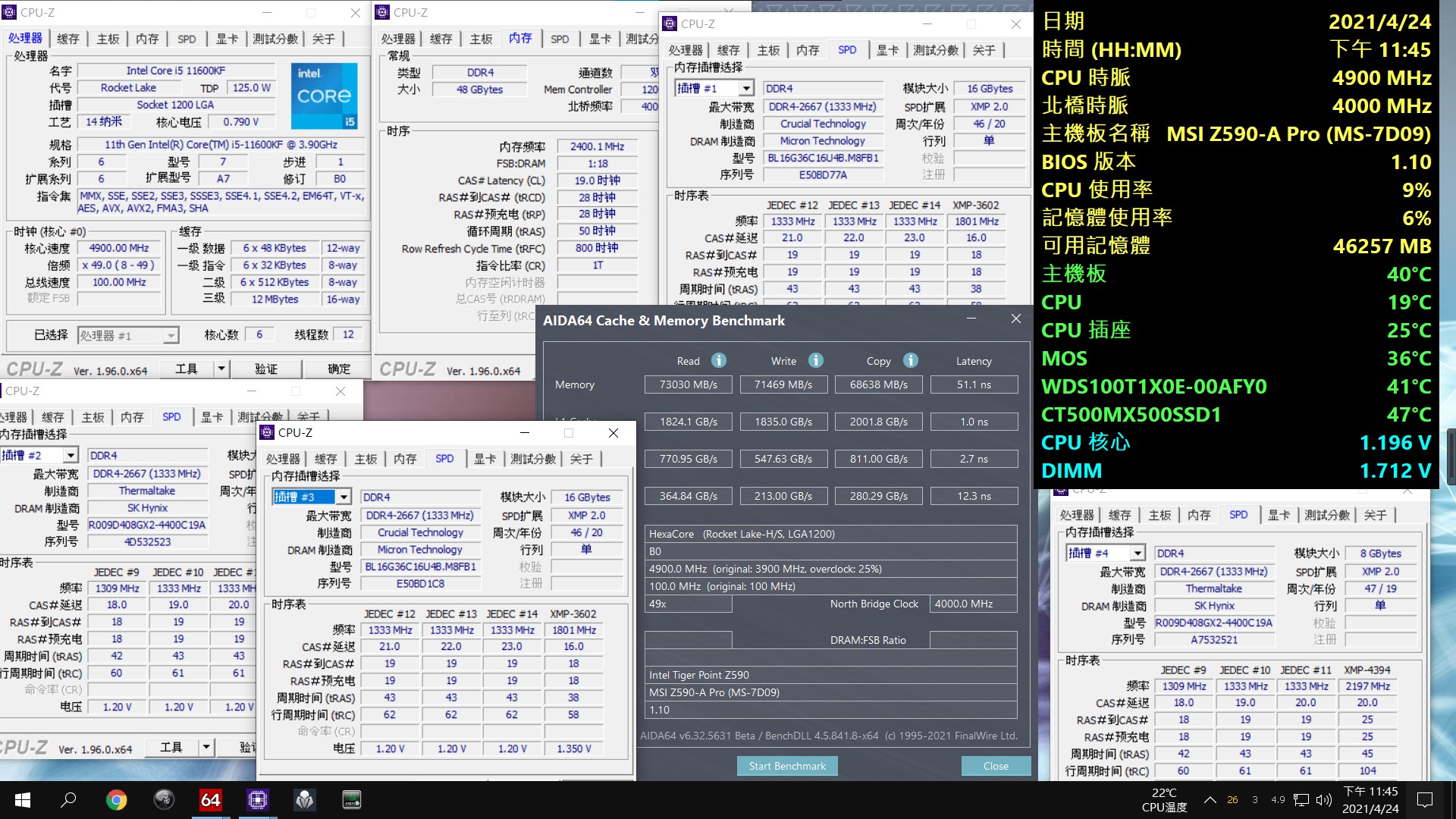The width and height of the screenshot is (1456, 819).
Task: Open taskbar search magnifier
Action: point(68,799)
